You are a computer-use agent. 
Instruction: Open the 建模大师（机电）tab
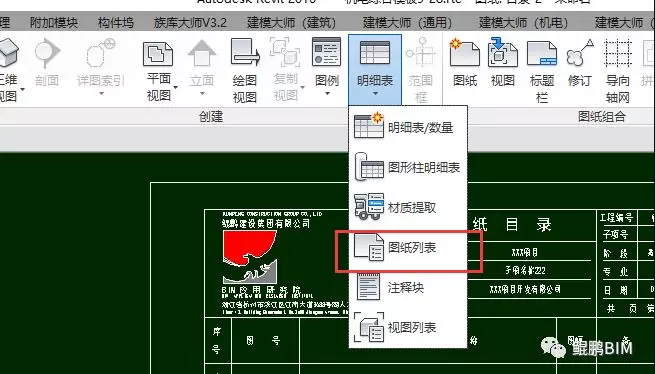(x=523, y=23)
